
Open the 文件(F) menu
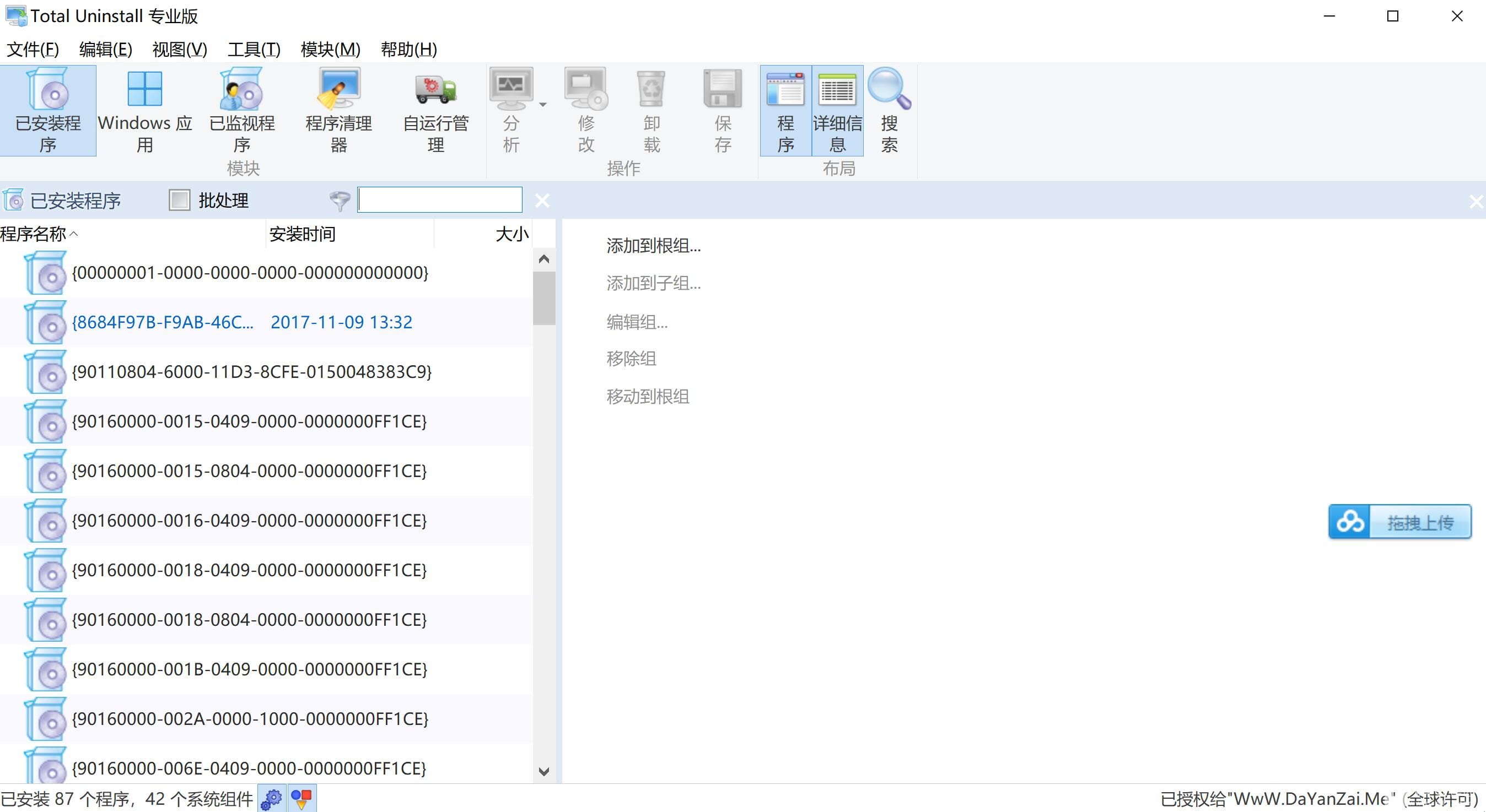pos(33,50)
